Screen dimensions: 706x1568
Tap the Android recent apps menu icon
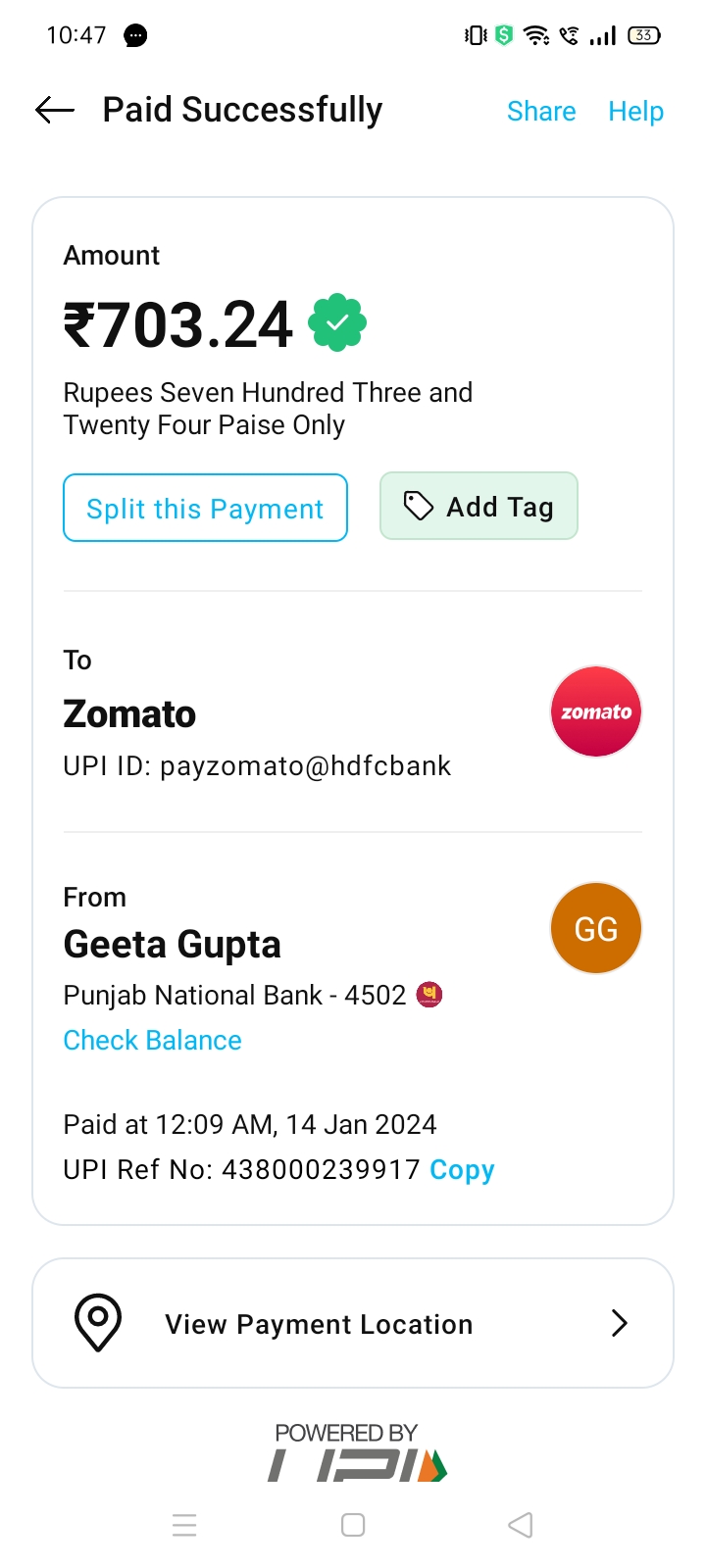[x=184, y=1525]
